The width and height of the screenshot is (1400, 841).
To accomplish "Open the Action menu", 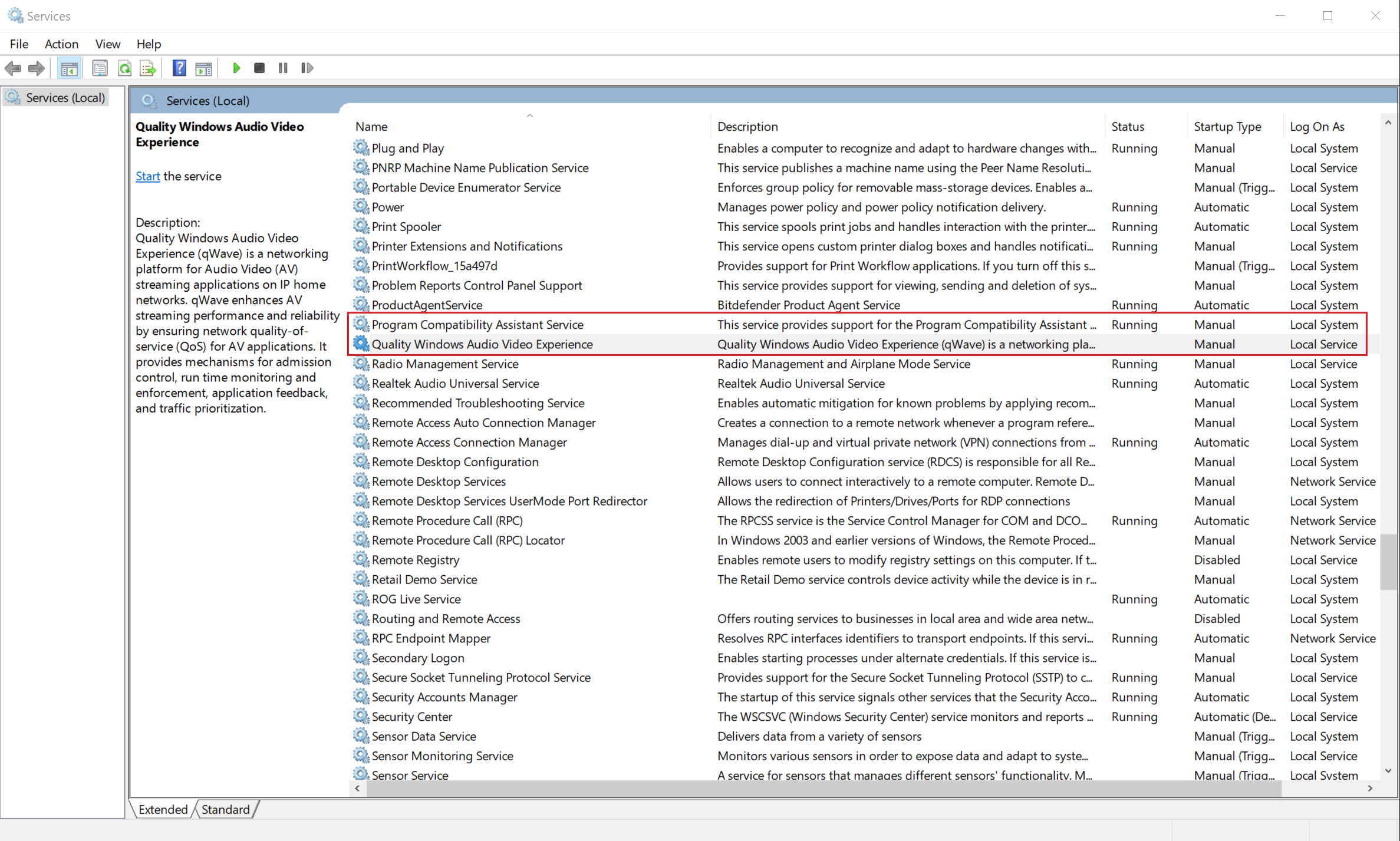I will [x=61, y=44].
